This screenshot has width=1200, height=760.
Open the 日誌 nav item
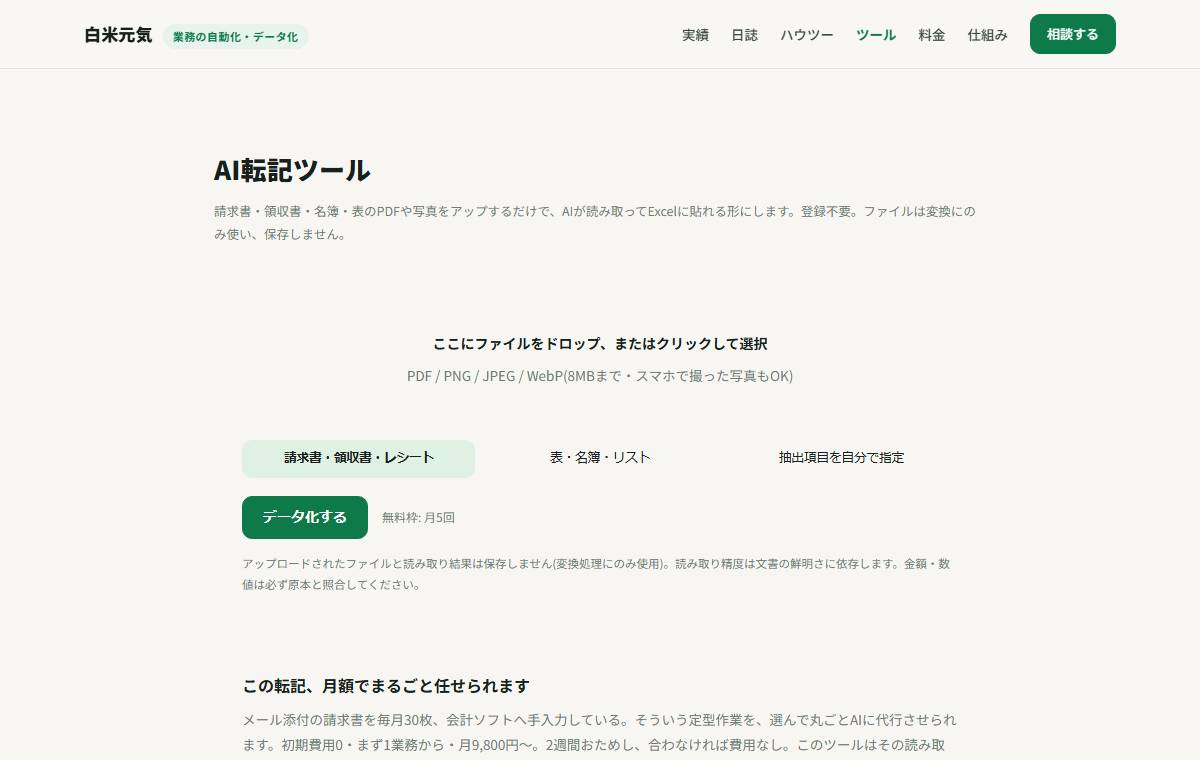[744, 35]
